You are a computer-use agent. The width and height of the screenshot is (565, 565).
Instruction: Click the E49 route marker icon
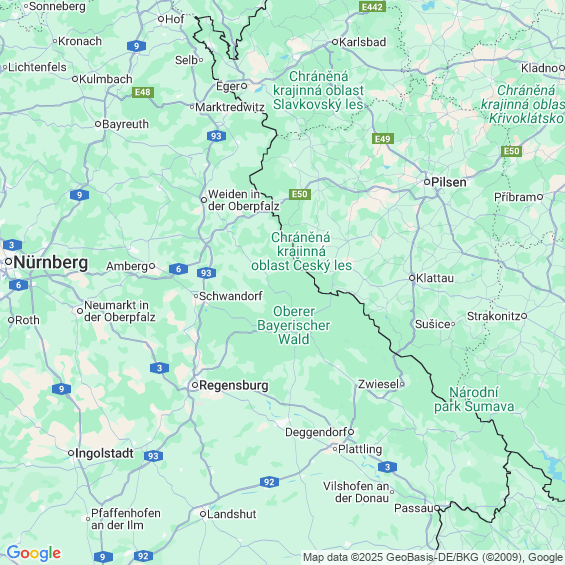click(383, 139)
